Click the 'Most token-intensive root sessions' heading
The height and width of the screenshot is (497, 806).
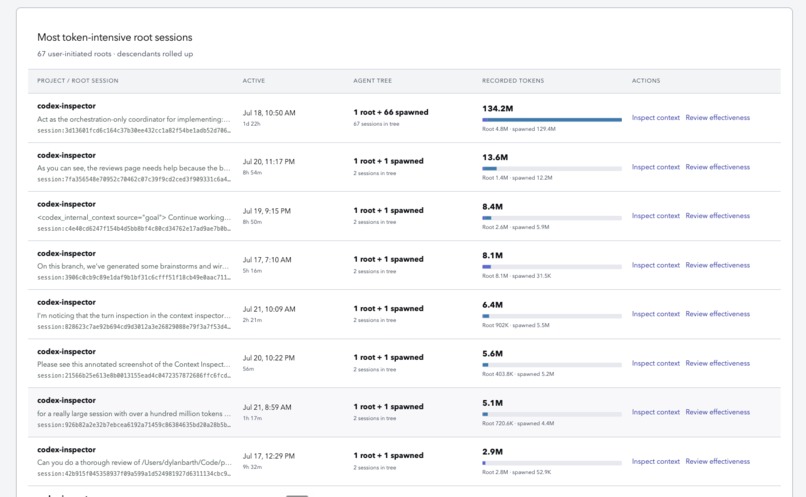pos(115,38)
